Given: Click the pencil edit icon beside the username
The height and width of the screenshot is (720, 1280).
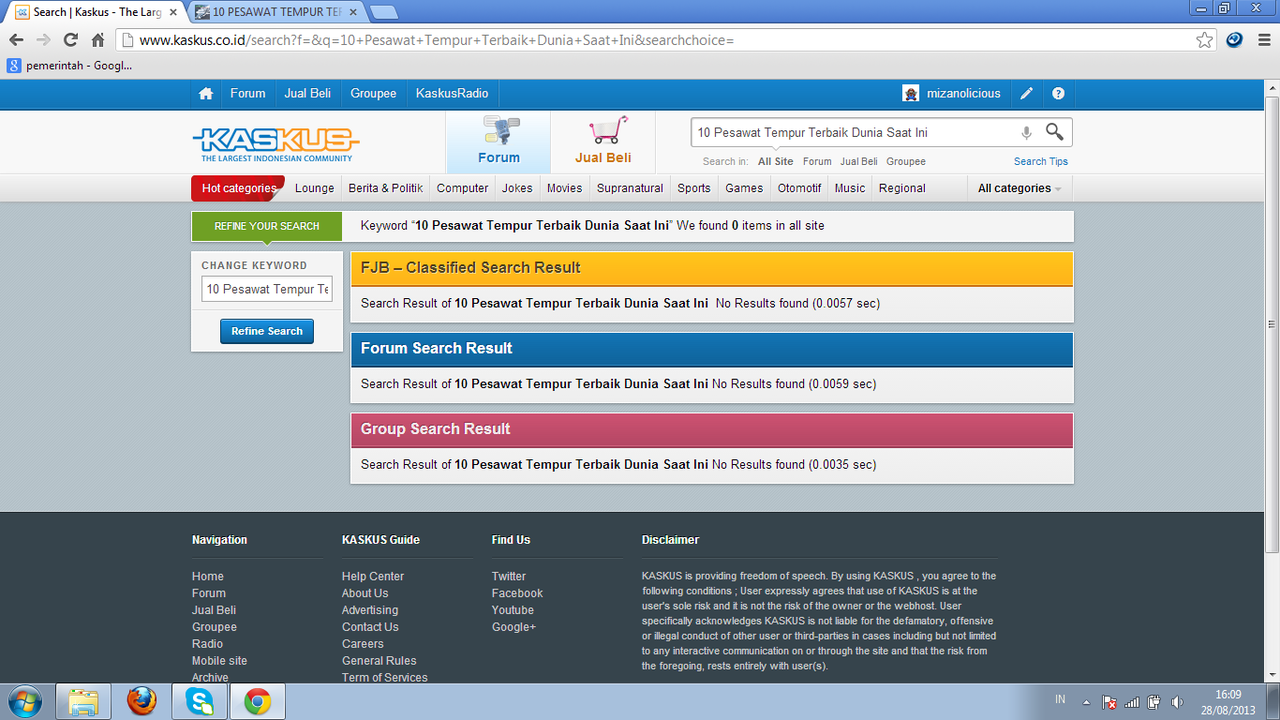Looking at the screenshot, I should click(1026, 94).
